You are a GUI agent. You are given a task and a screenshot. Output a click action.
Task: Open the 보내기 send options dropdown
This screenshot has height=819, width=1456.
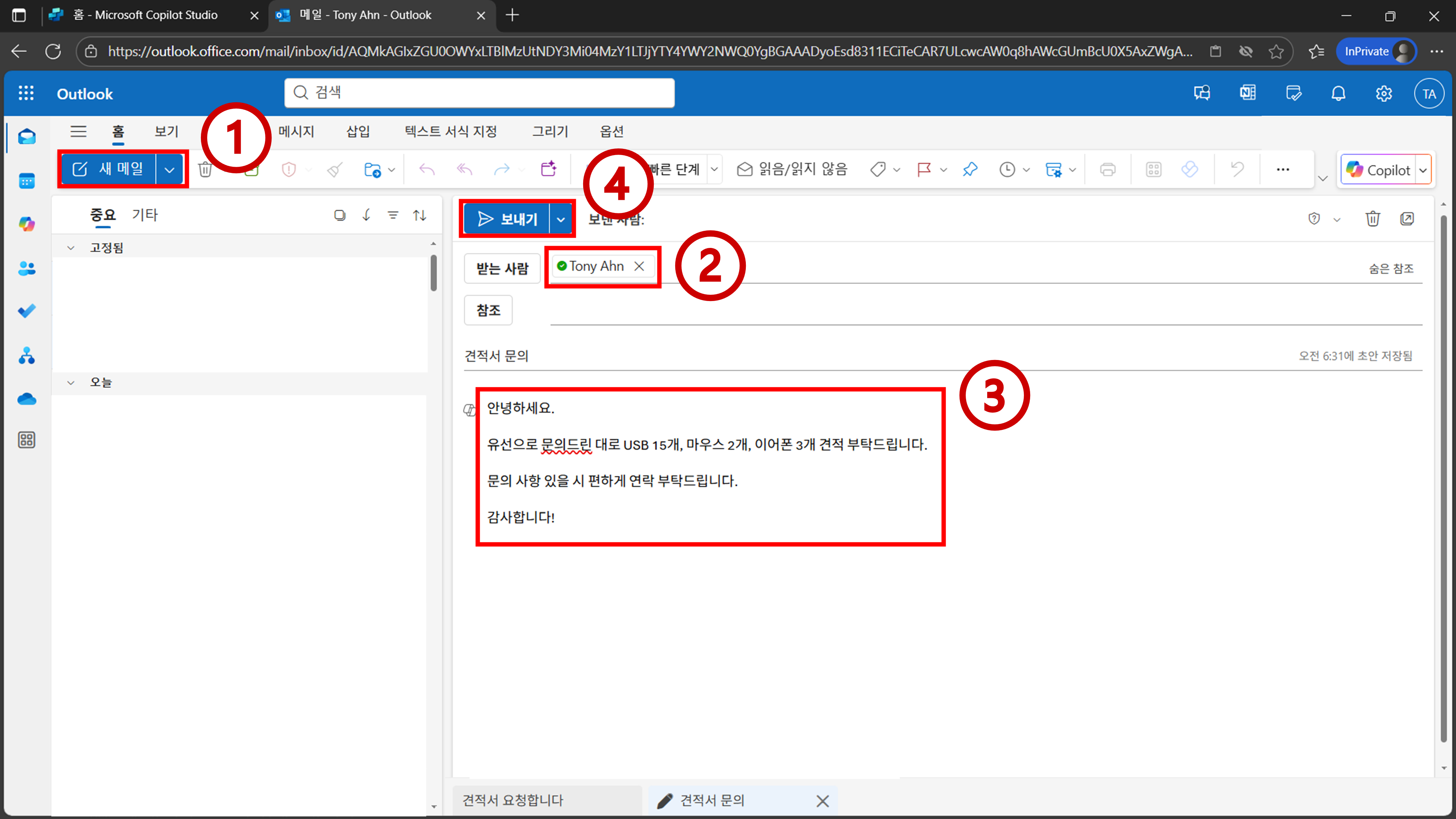561,219
